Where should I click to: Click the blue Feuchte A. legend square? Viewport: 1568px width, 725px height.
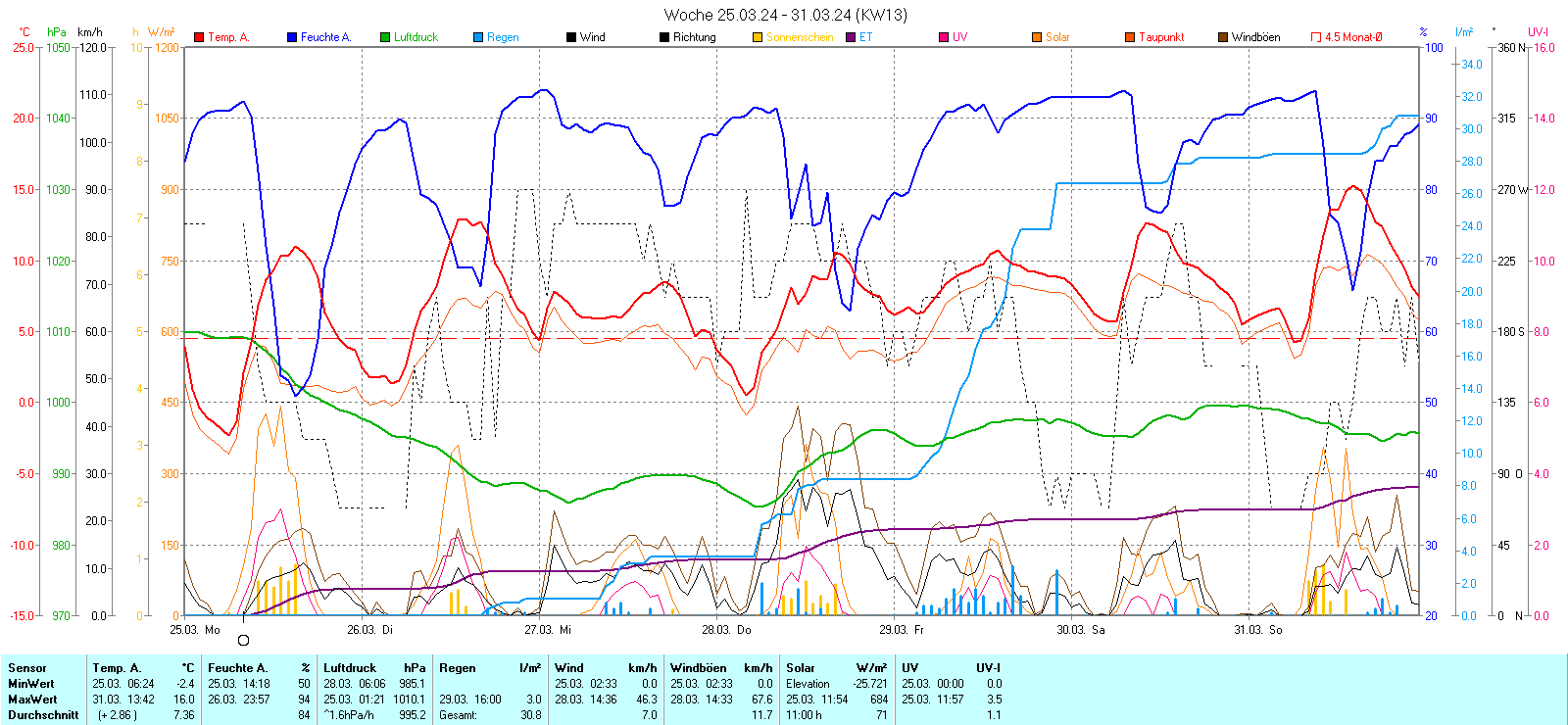click(292, 37)
